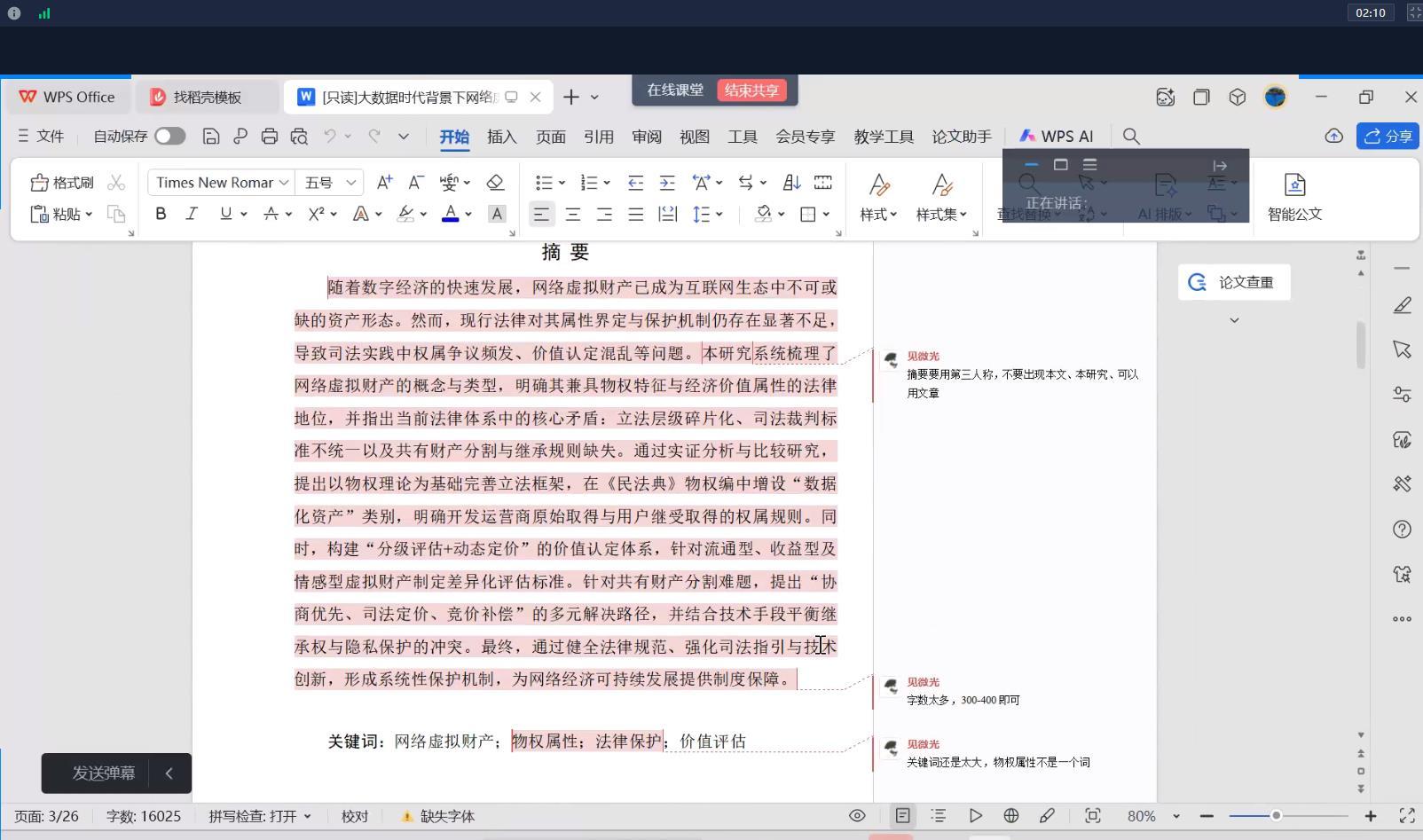The width and height of the screenshot is (1423, 840).
Task: Click the 结束共享 end sharing button
Action: 751,90
